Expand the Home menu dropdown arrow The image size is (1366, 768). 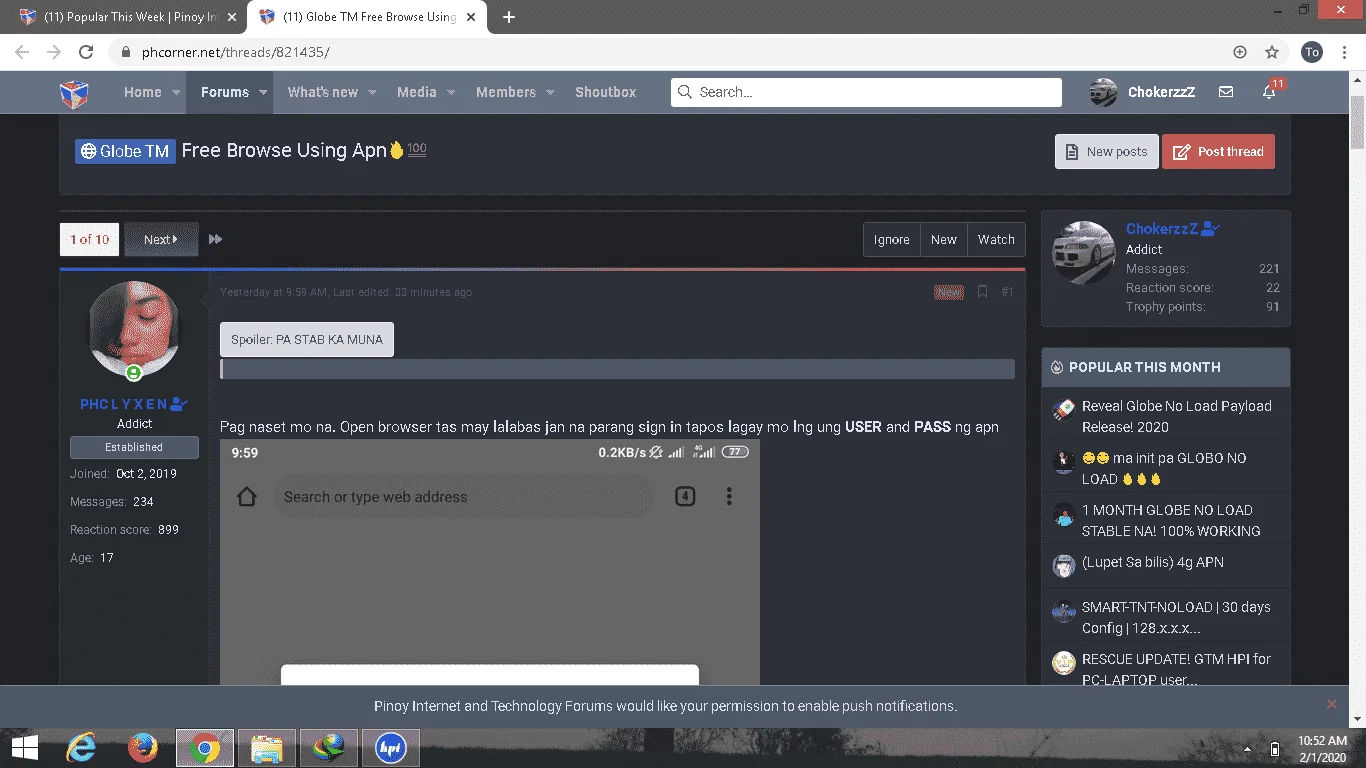click(176, 92)
